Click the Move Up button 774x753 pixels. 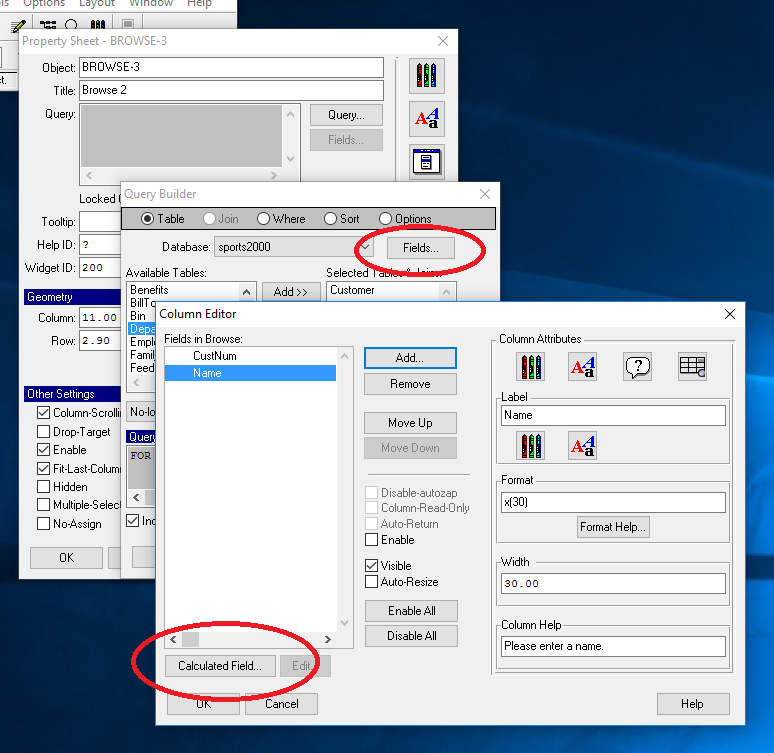pos(410,423)
